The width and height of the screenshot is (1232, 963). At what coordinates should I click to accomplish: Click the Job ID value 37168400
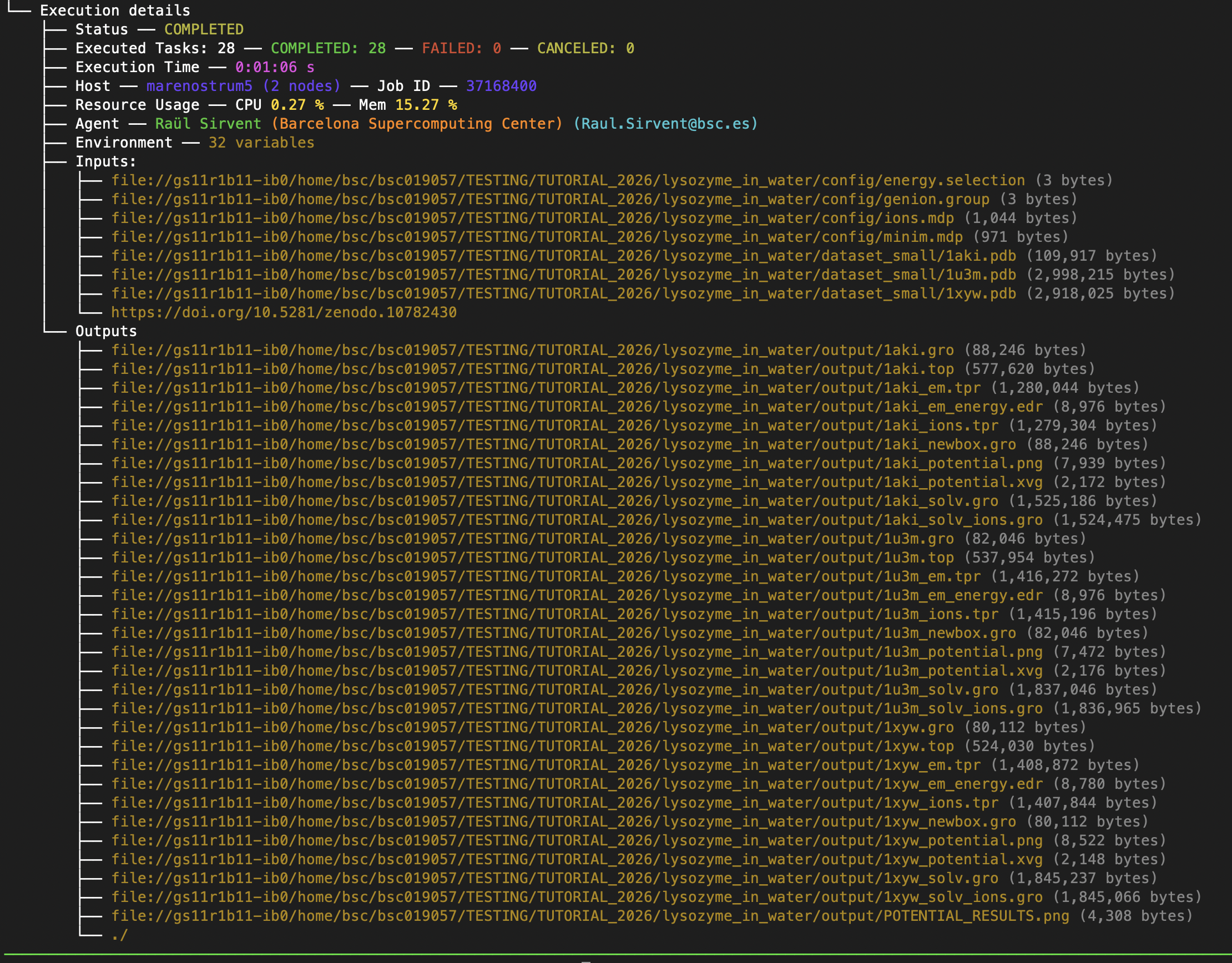tap(501, 85)
